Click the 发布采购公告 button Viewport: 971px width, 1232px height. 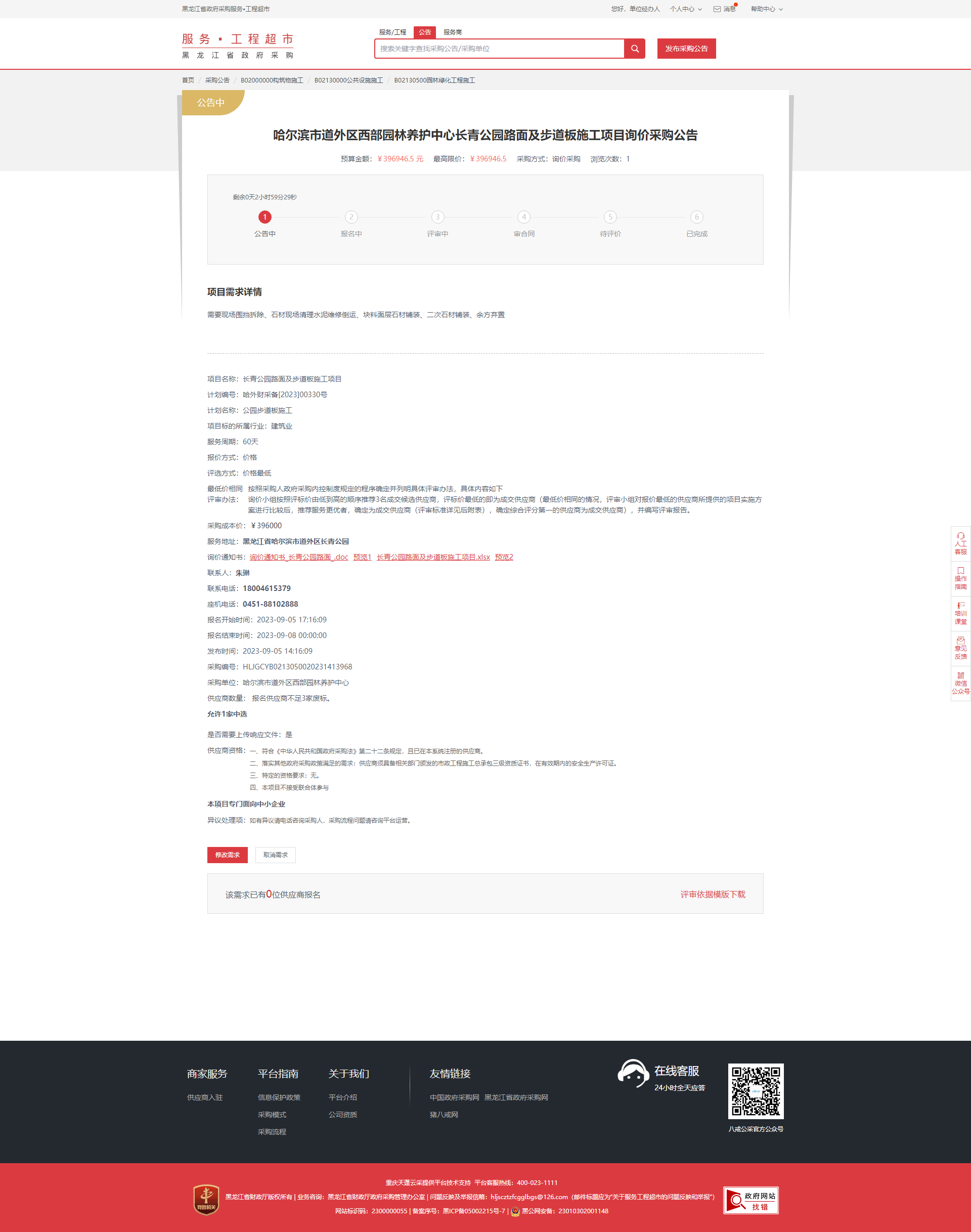tap(686, 49)
